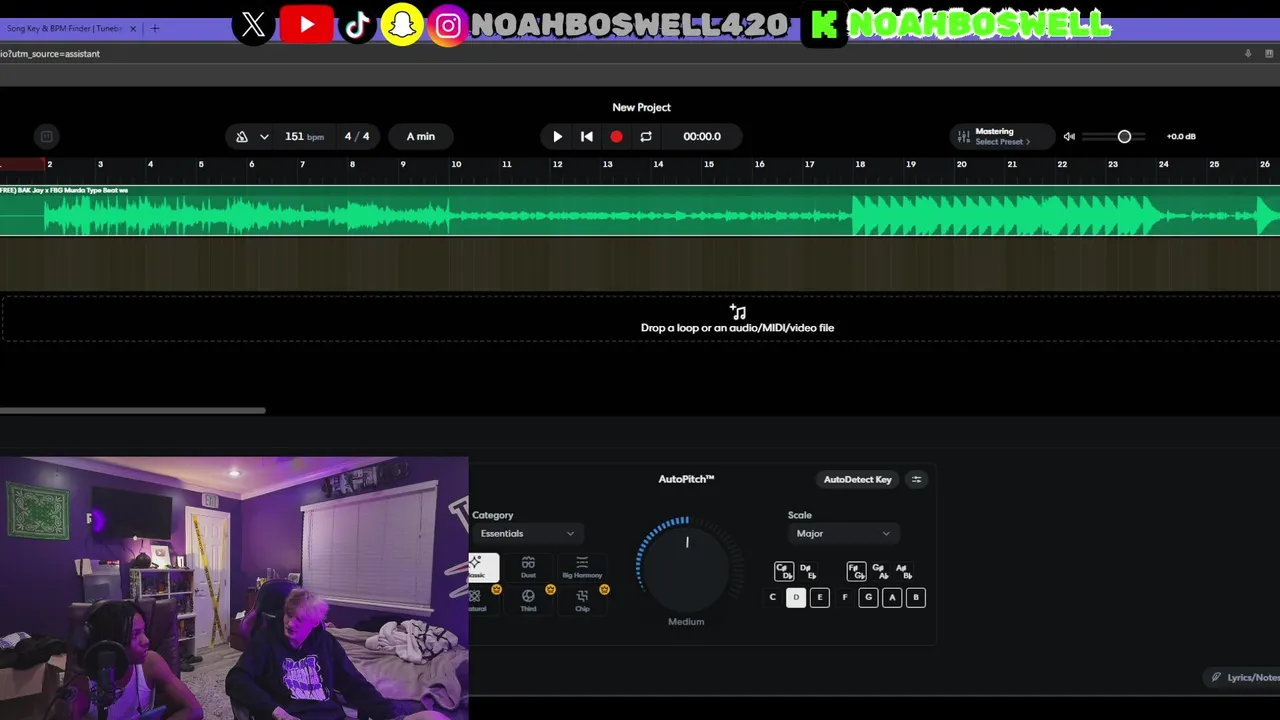The image size is (1280, 720).
Task: Open the Mastering Select Preset control
Action: click(1003, 137)
